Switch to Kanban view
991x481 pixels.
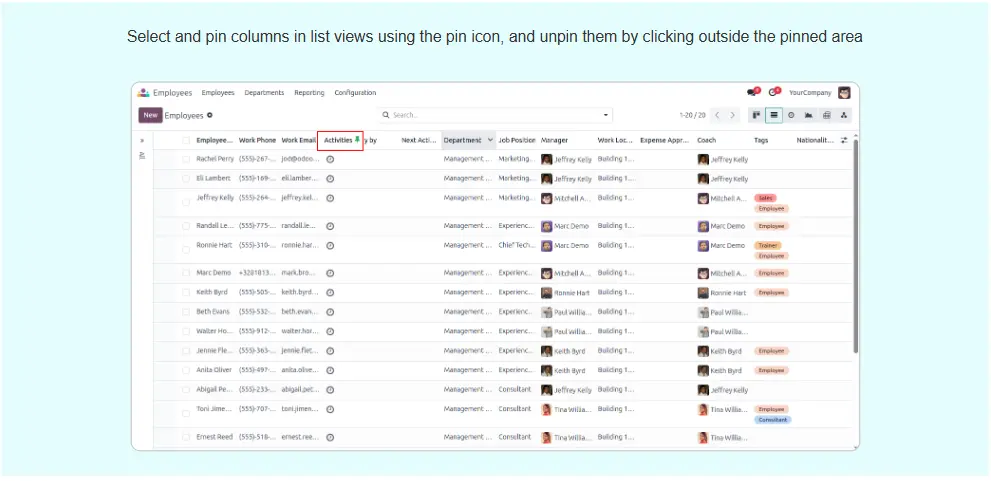[x=756, y=115]
